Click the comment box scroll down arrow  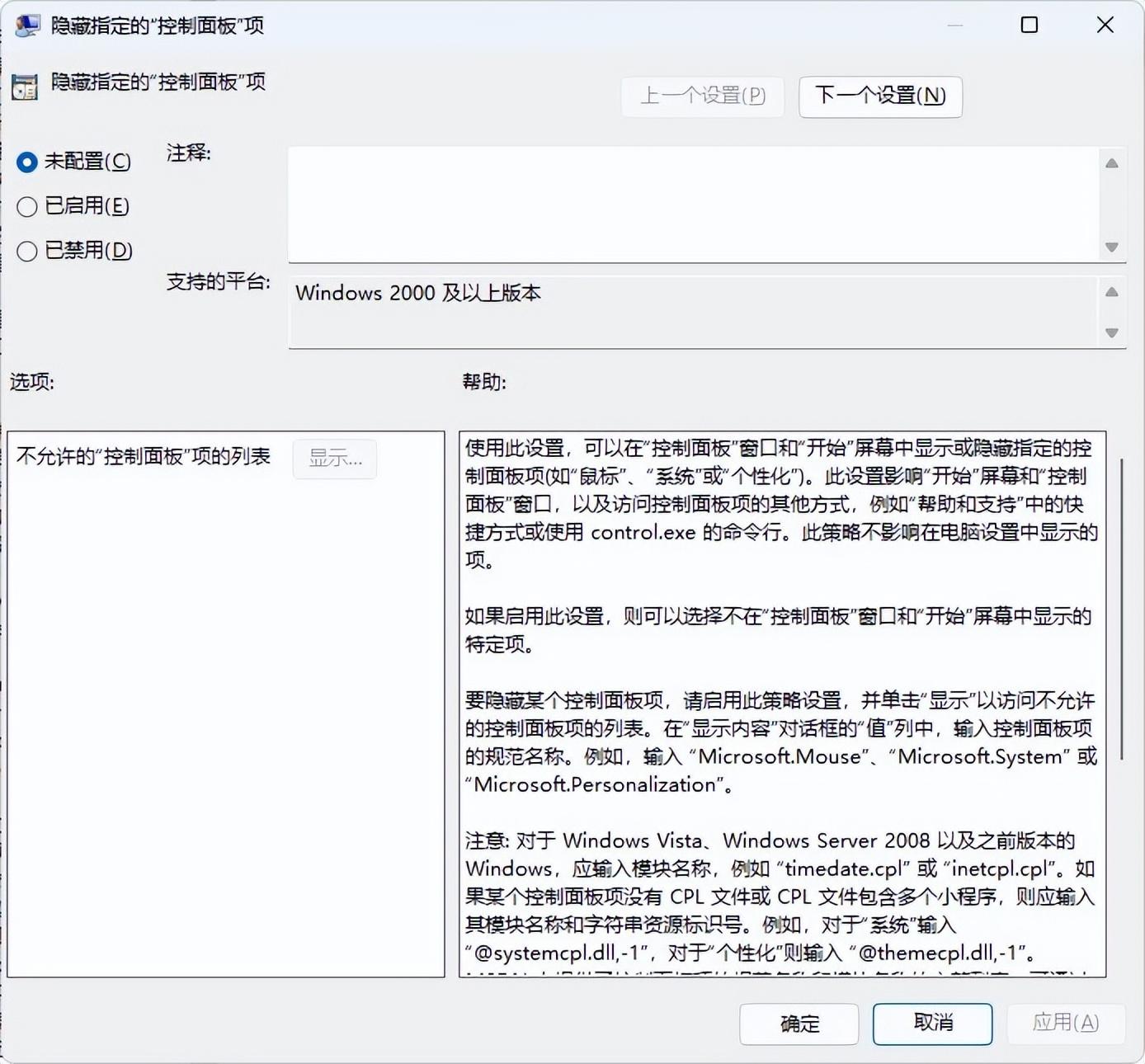[1112, 247]
